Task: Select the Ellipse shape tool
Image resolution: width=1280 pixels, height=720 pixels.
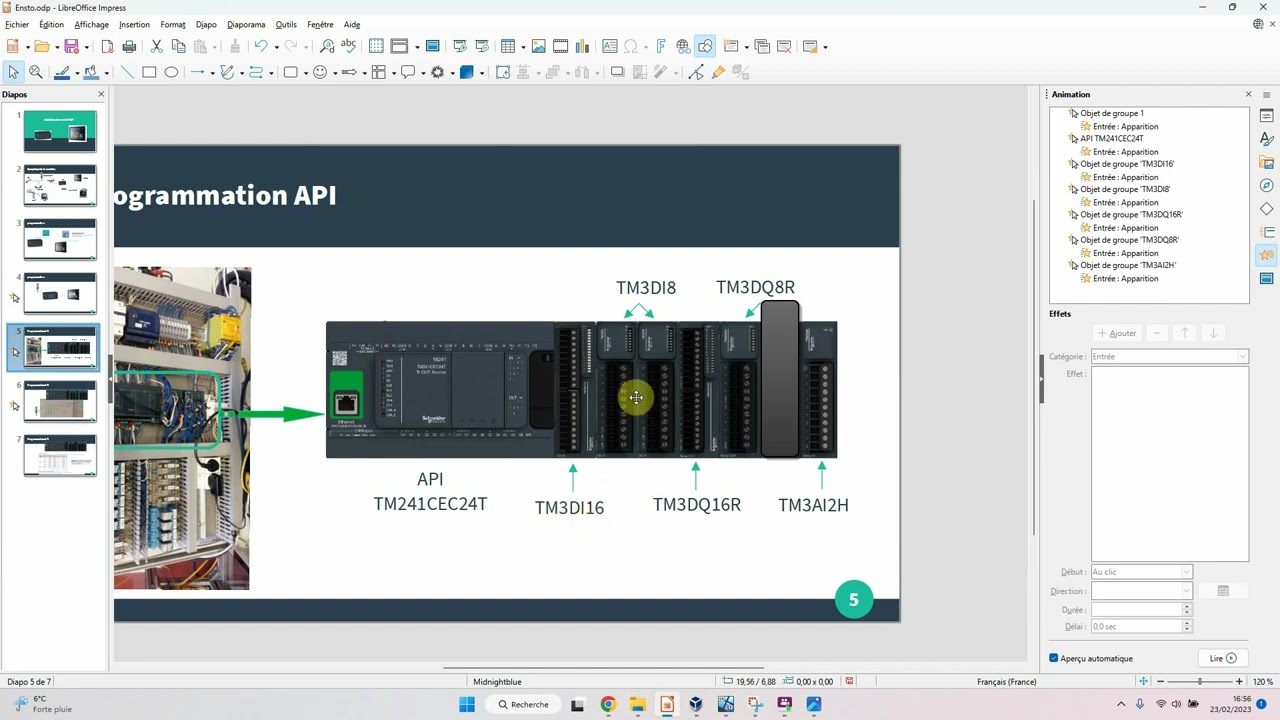Action: click(x=171, y=72)
